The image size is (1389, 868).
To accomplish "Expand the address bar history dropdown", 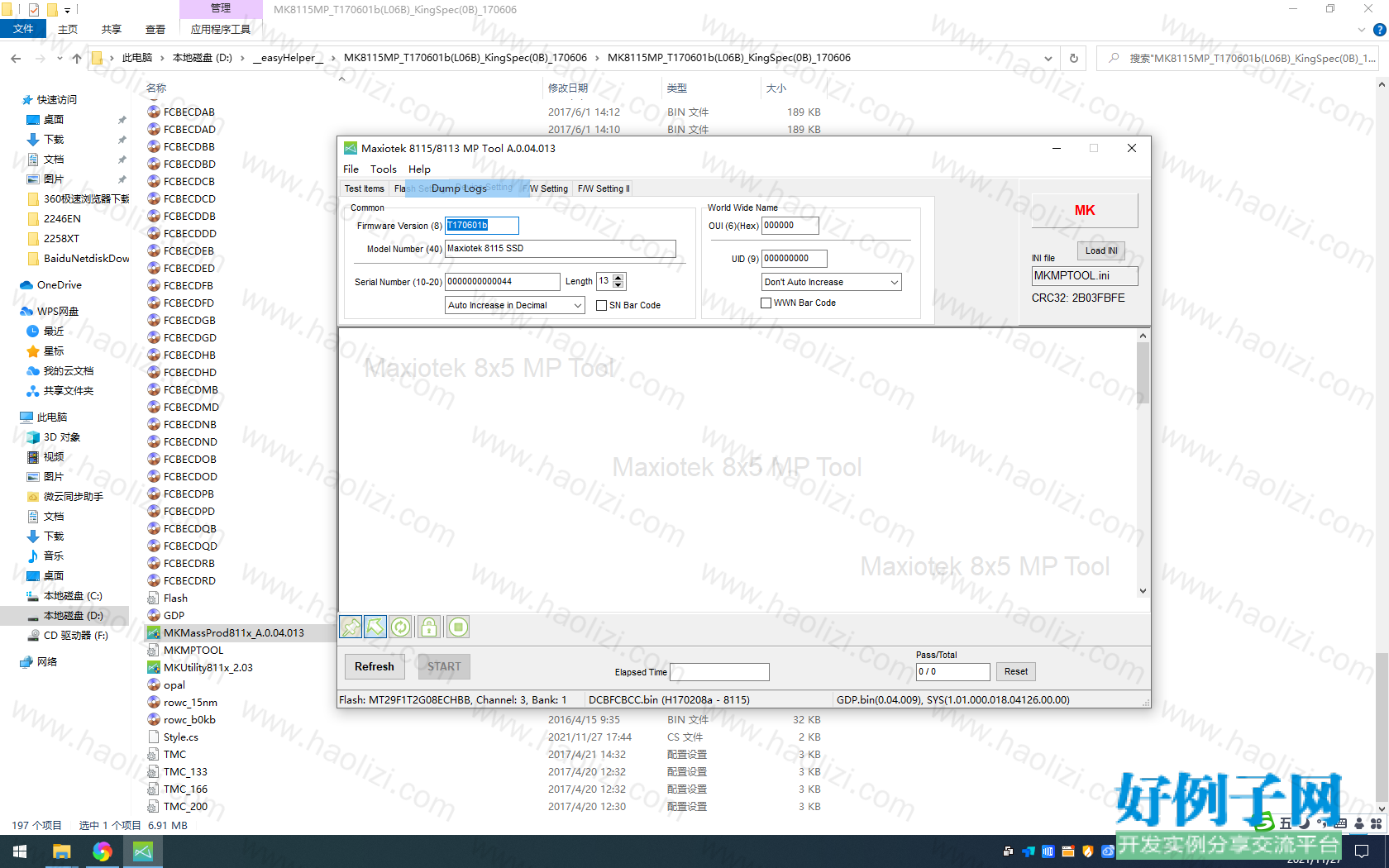I will pyautogui.click(x=1048, y=58).
